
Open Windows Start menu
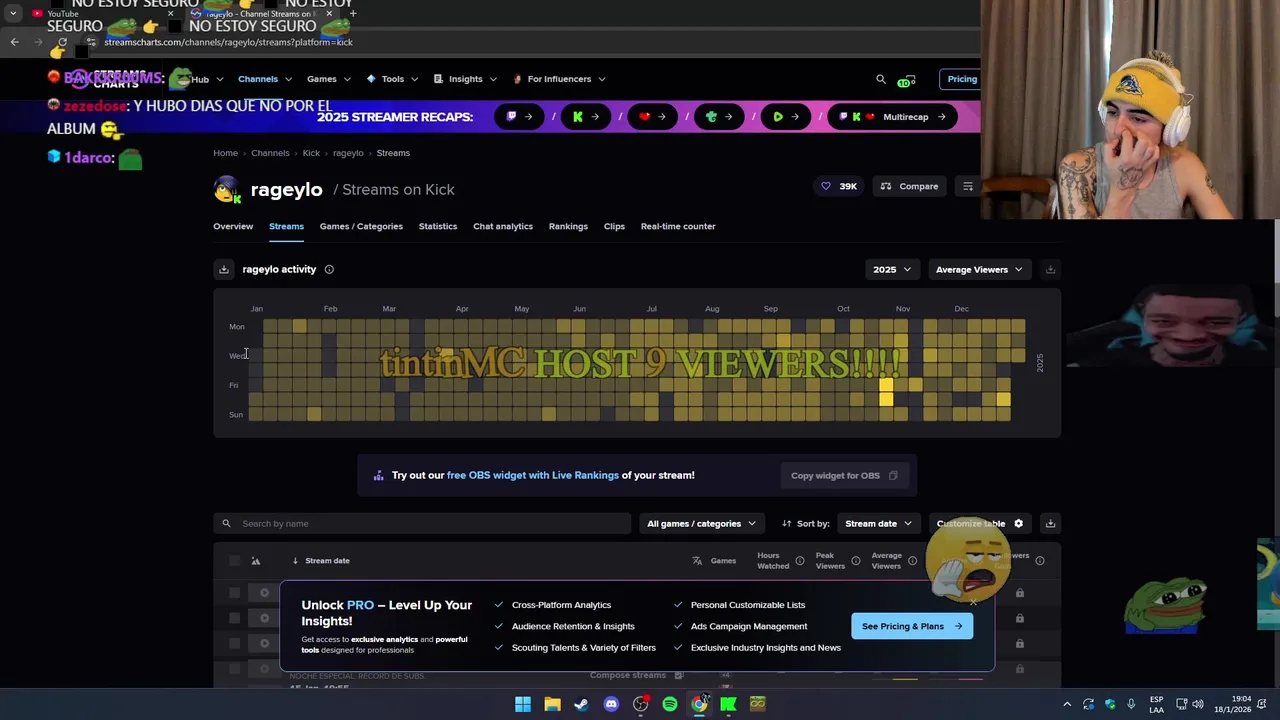(x=523, y=704)
